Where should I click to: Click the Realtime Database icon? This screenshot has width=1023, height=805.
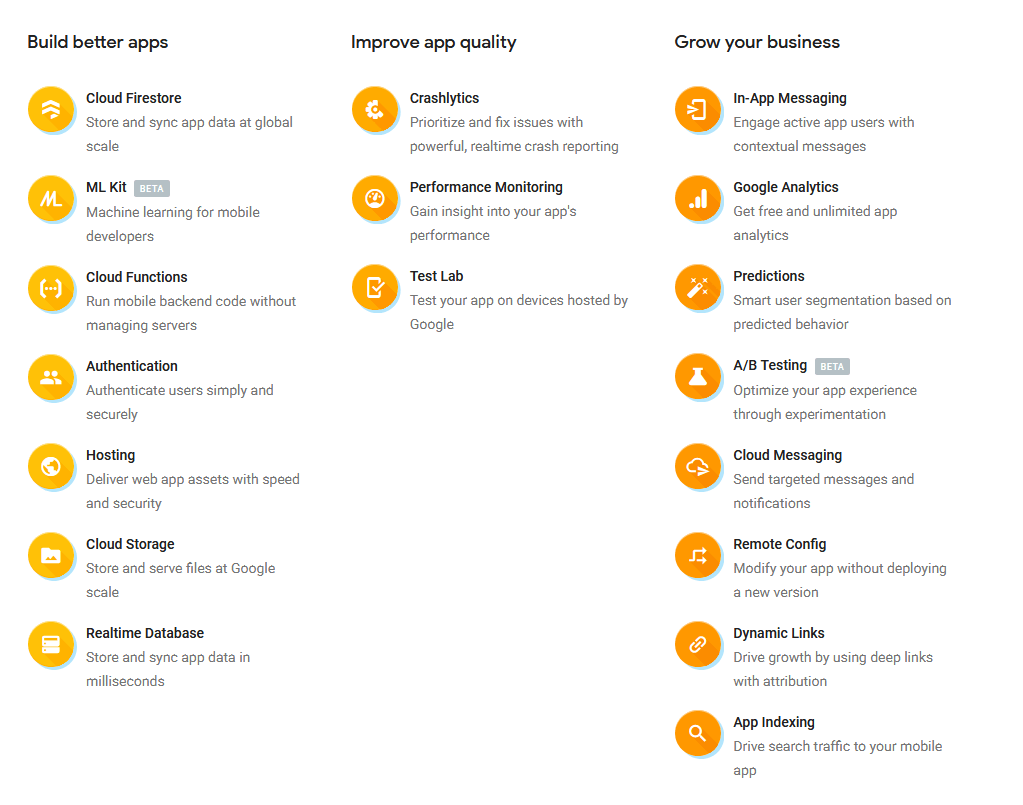pos(51,644)
